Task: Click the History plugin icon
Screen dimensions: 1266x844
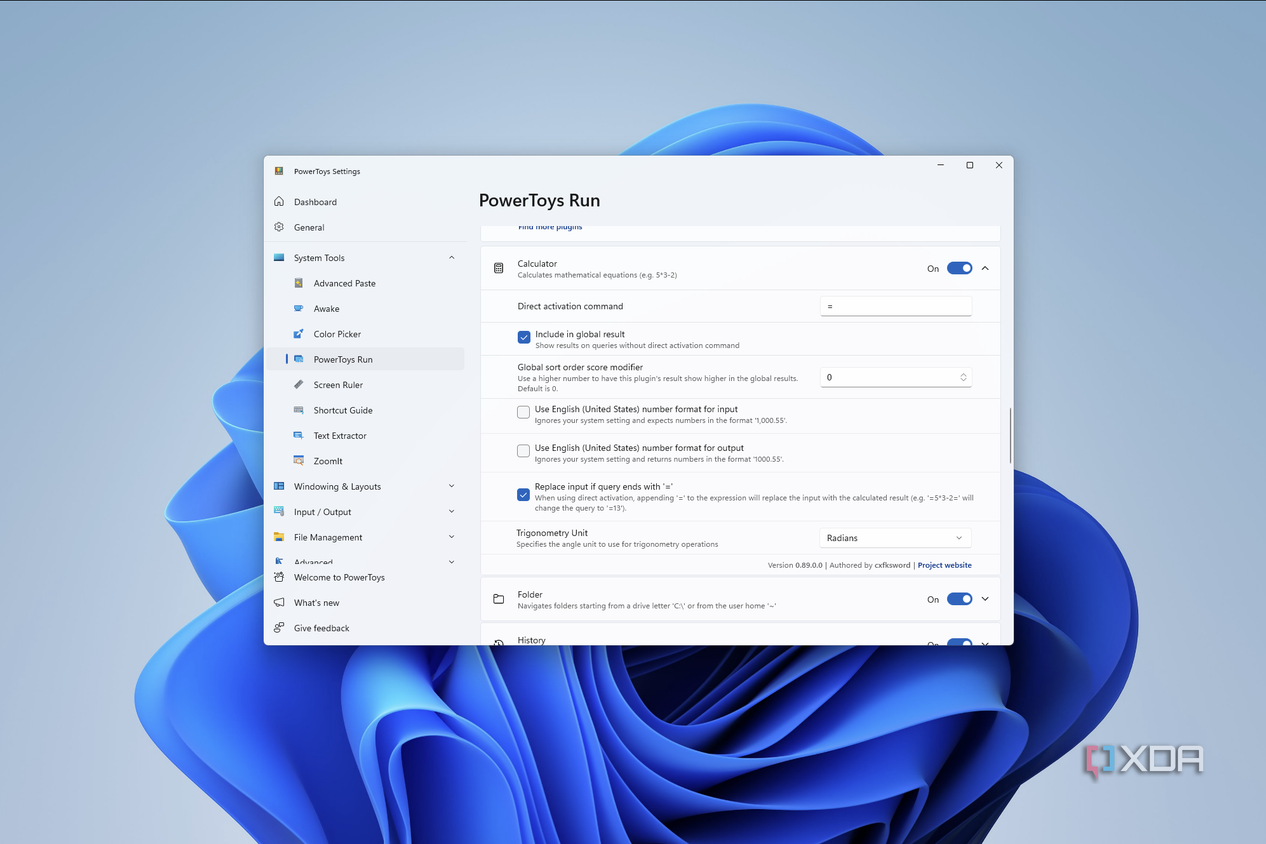Action: tap(499, 643)
